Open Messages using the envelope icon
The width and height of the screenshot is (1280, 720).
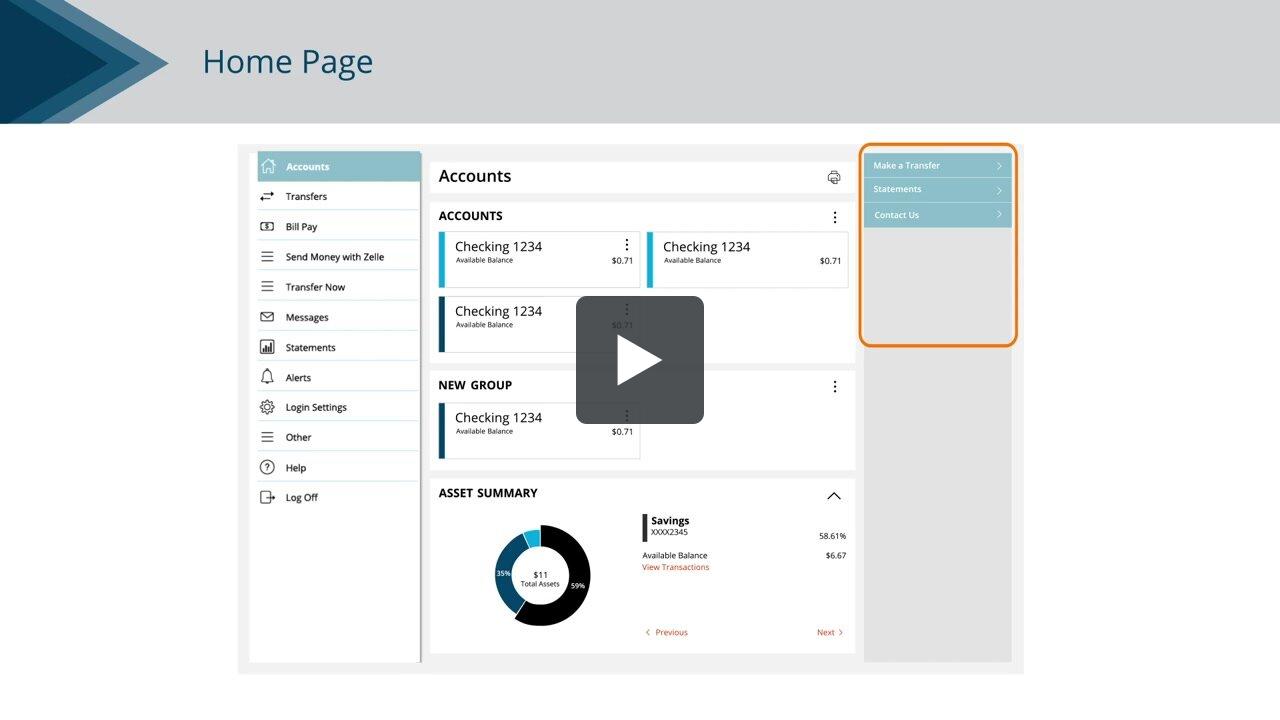[x=267, y=317]
